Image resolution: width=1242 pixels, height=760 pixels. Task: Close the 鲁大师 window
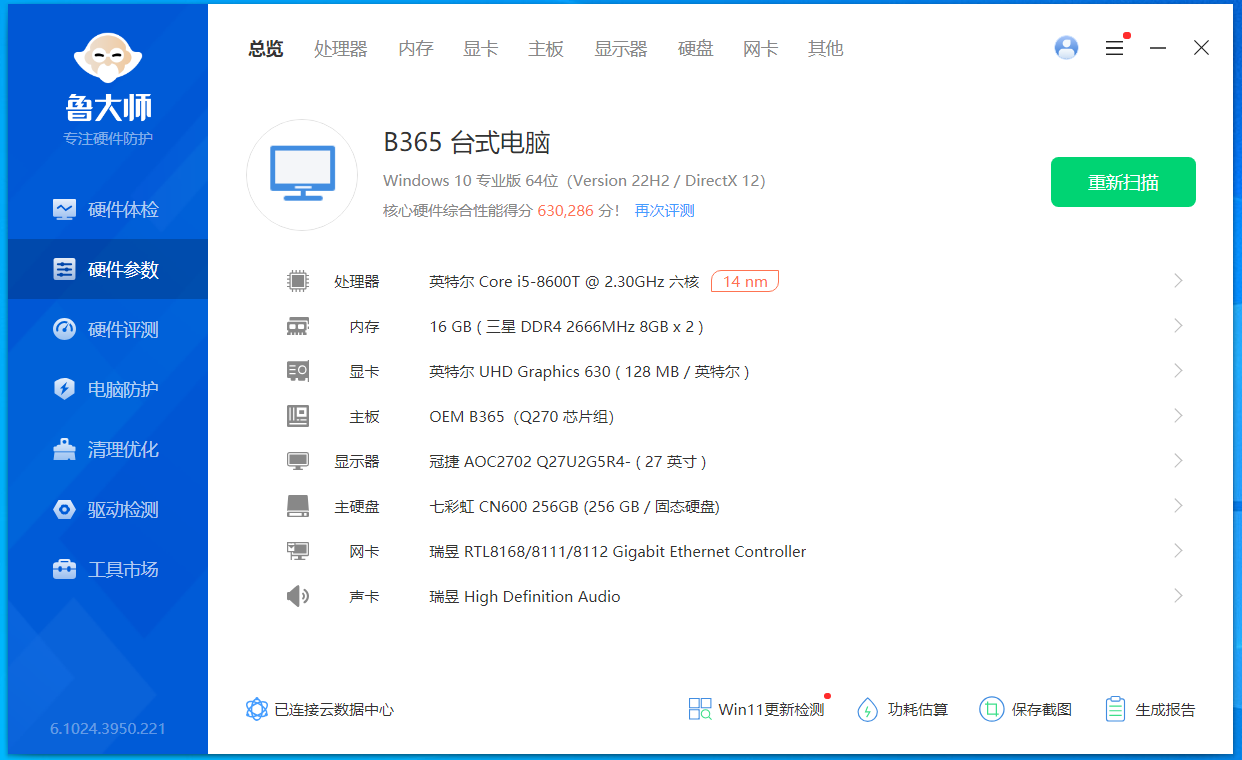tap(1201, 47)
